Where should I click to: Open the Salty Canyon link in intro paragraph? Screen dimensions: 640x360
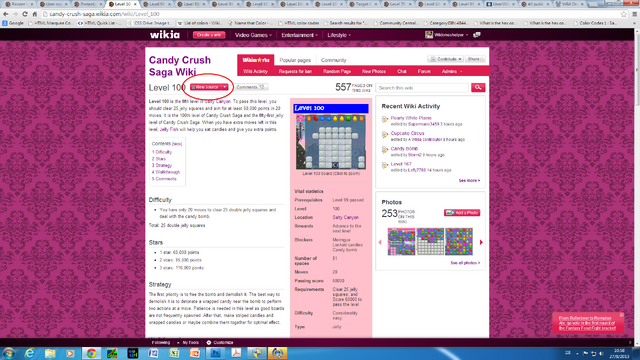pos(218,101)
